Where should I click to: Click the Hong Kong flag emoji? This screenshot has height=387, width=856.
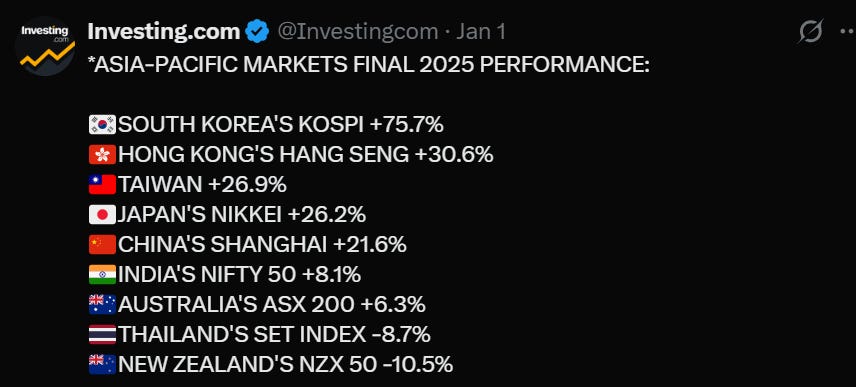102,154
